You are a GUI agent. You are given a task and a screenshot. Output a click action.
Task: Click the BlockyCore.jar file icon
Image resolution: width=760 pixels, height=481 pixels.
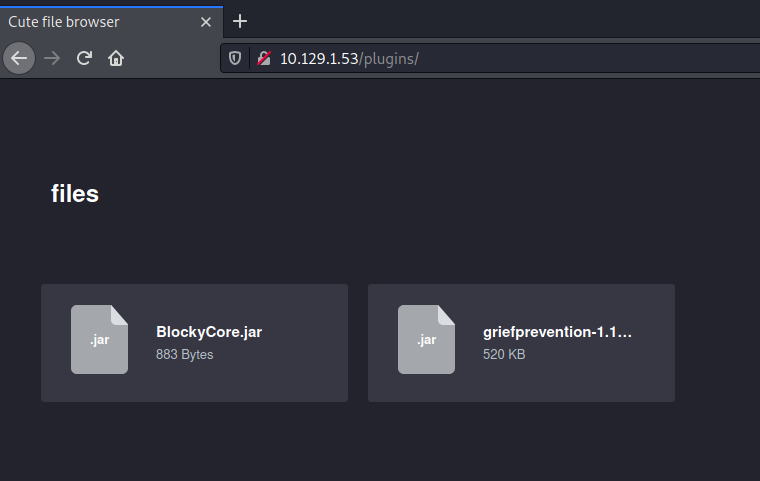[99, 339]
